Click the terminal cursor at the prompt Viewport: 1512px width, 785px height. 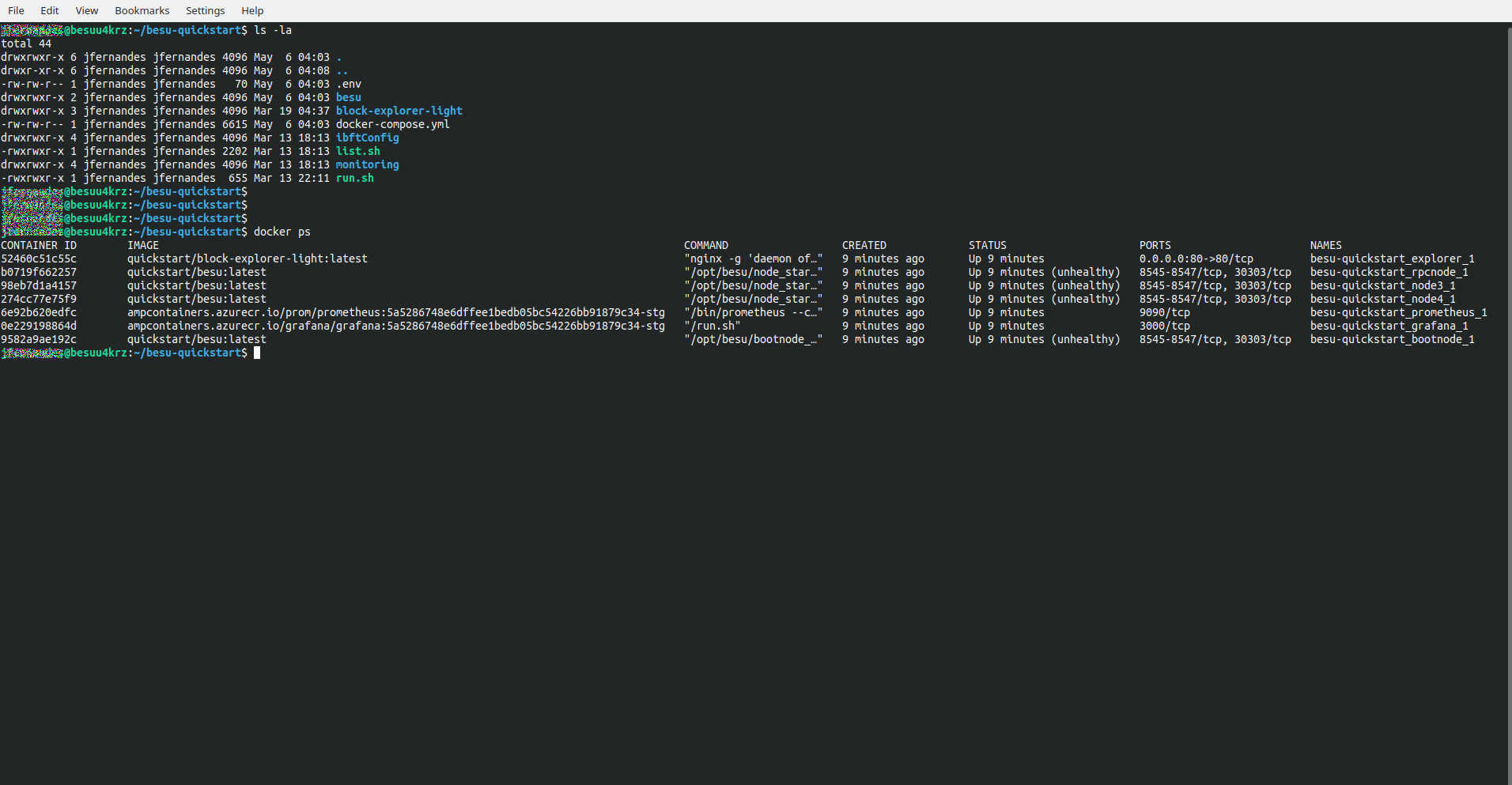(x=257, y=353)
